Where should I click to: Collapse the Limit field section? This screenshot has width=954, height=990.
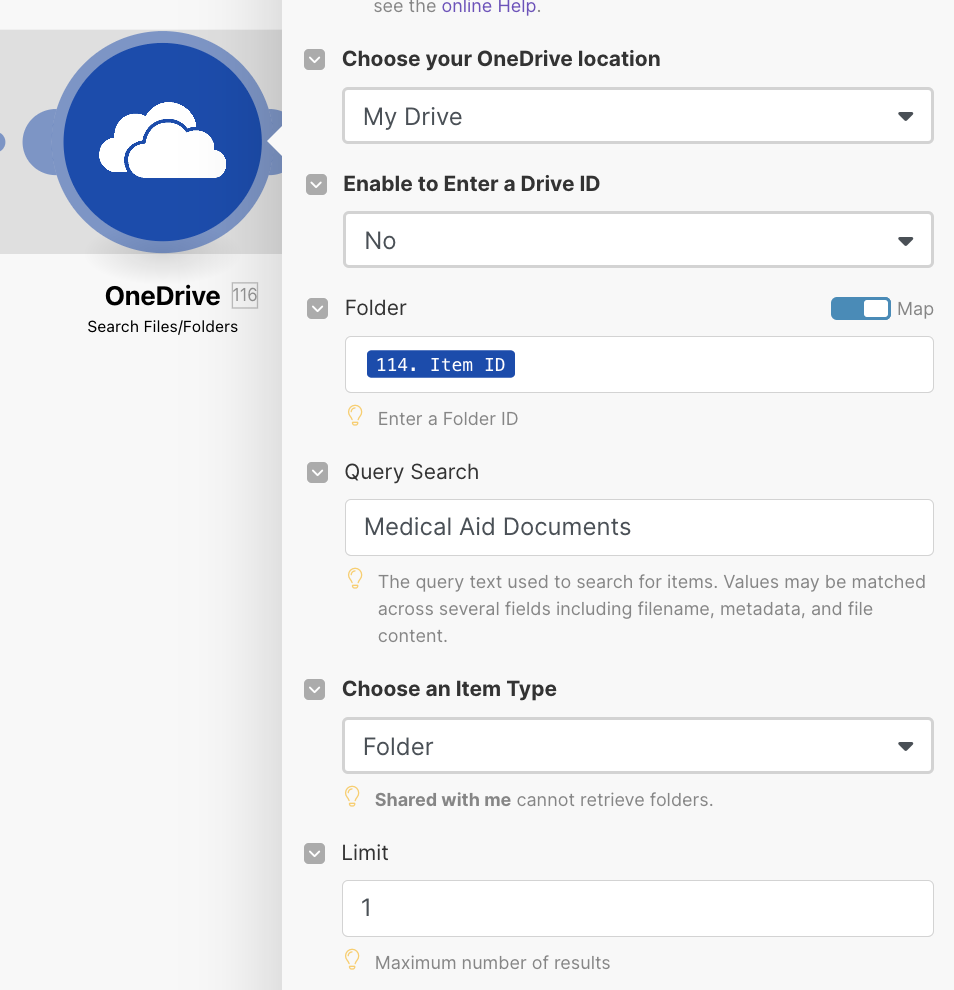(315, 853)
